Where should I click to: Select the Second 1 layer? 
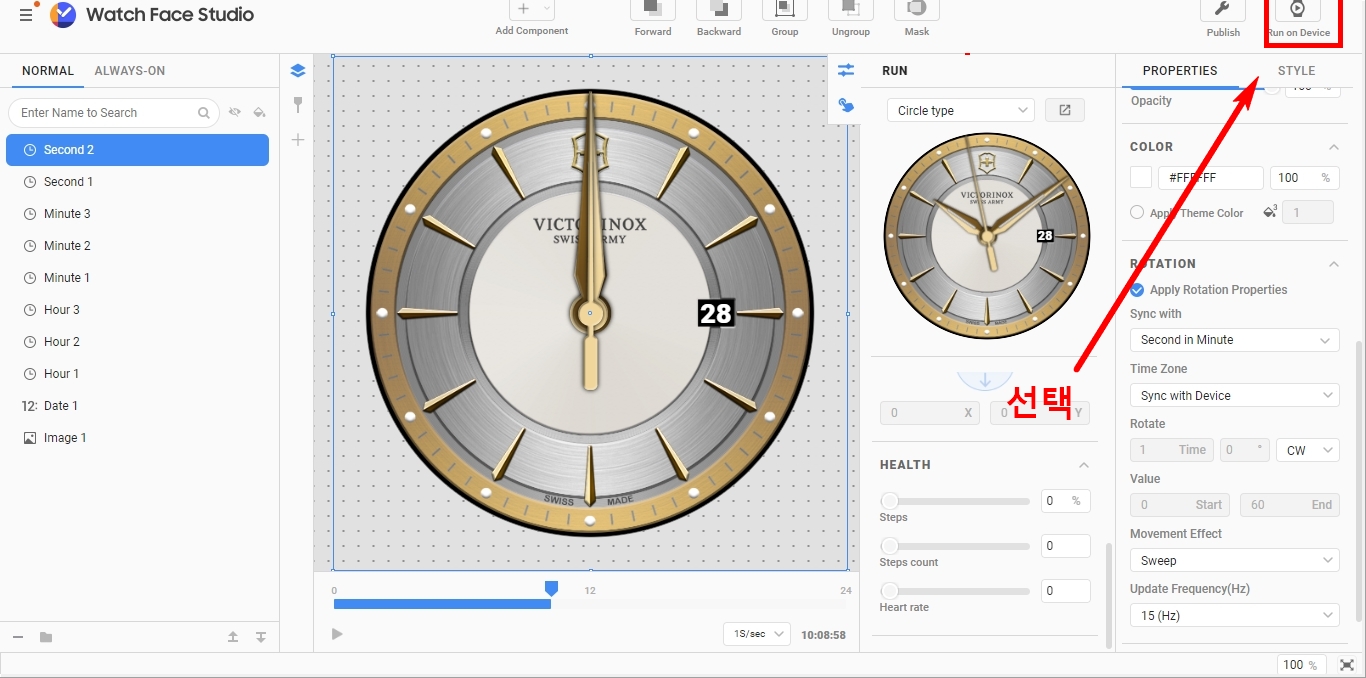[x=137, y=182]
